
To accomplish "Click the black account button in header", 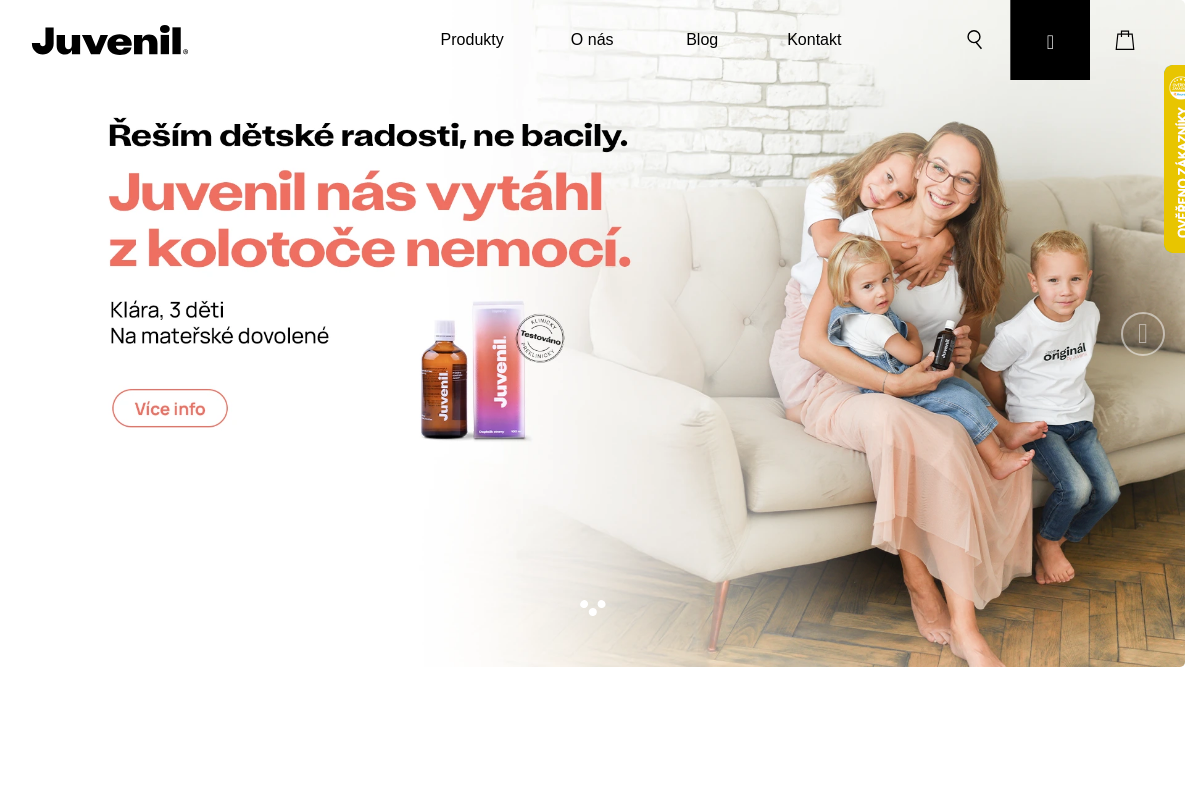I will (x=1050, y=40).
